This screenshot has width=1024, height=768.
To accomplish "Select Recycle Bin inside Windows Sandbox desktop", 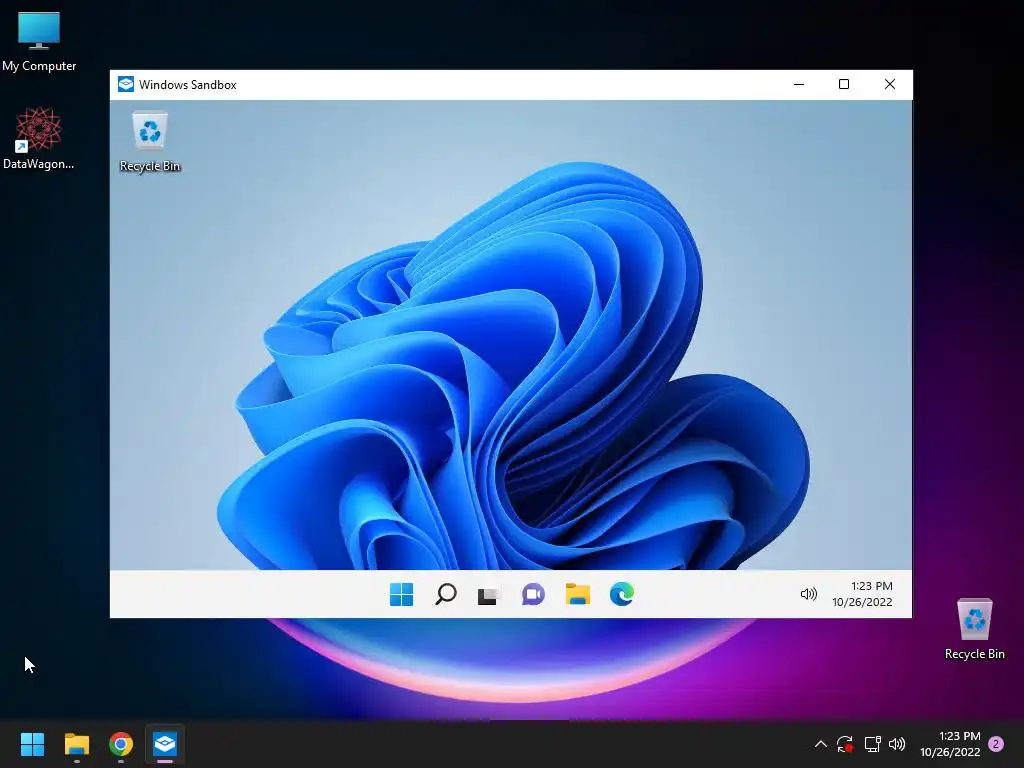I will pyautogui.click(x=150, y=142).
